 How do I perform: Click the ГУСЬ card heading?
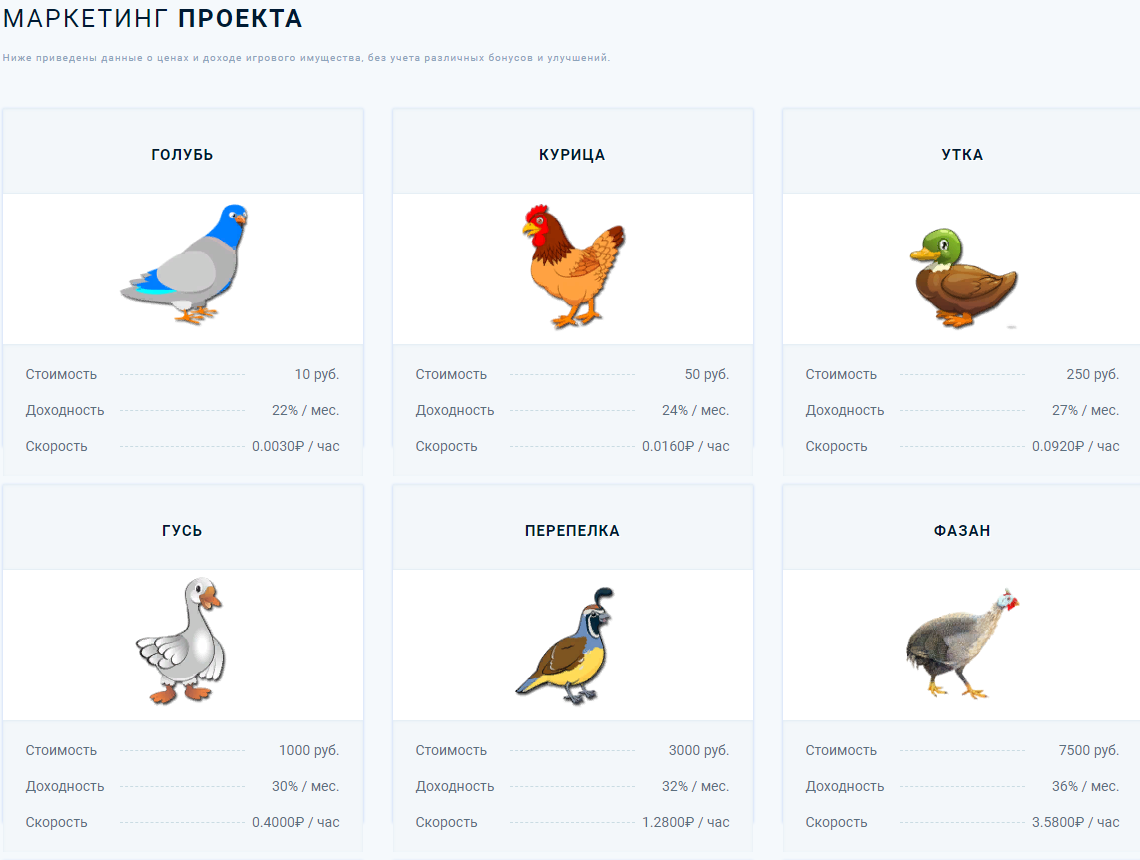pos(182,531)
